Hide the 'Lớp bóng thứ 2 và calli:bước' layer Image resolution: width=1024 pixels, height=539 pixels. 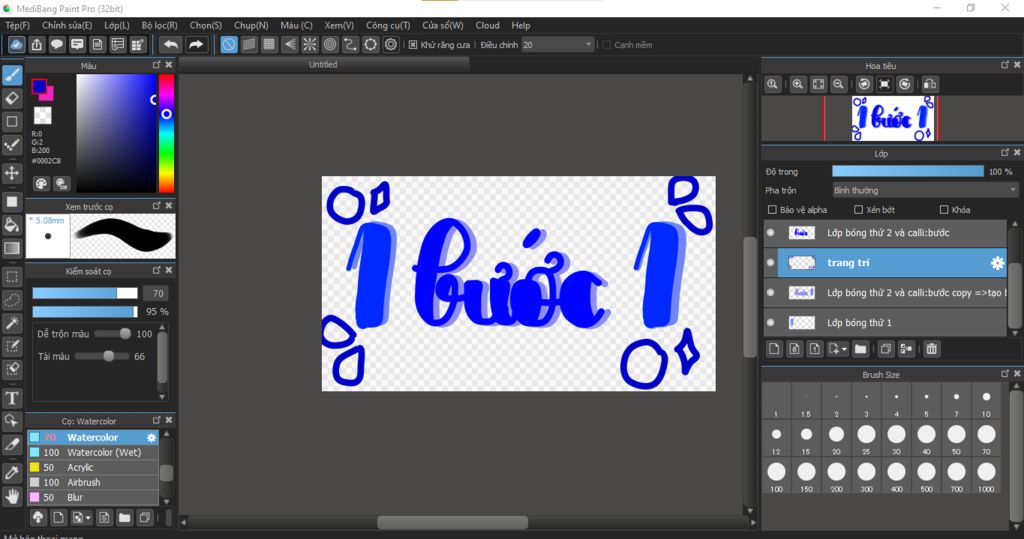coord(771,233)
